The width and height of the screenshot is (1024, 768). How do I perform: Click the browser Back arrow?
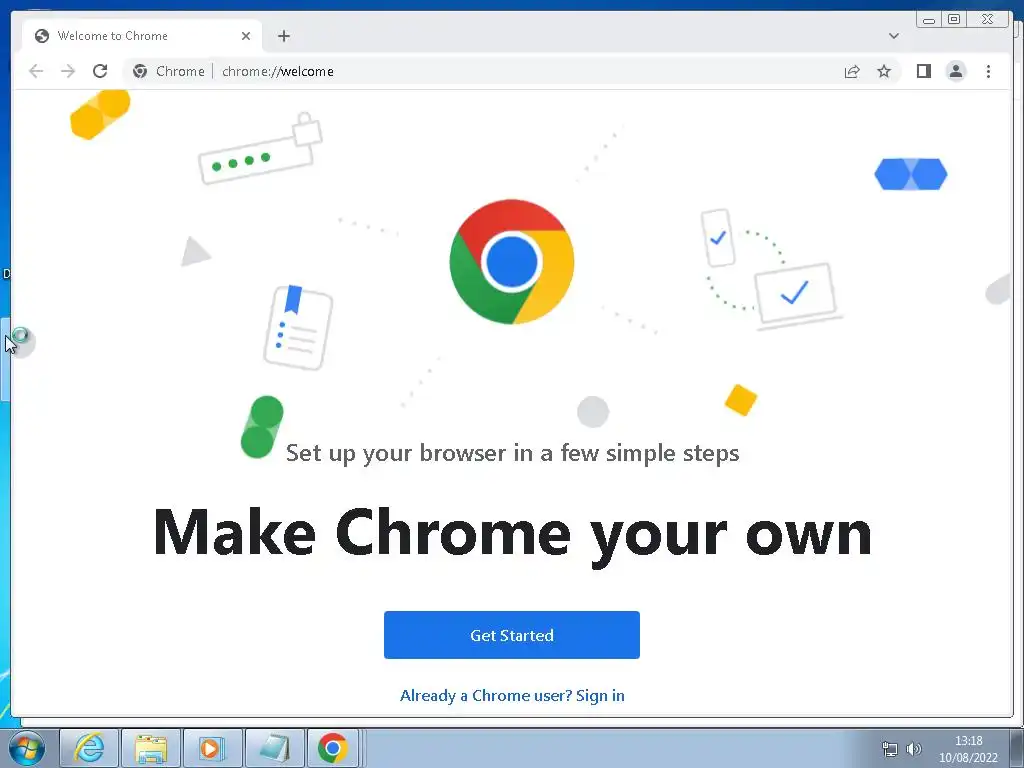pyautogui.click(x=36, y=71)
